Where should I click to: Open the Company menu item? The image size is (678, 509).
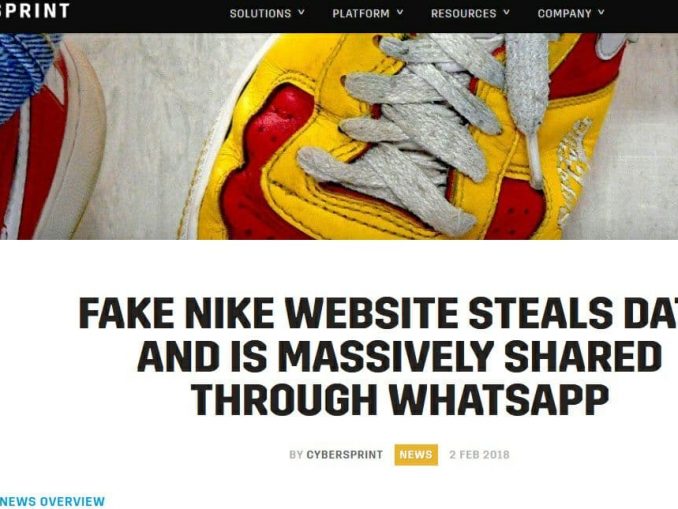(564, 13)
